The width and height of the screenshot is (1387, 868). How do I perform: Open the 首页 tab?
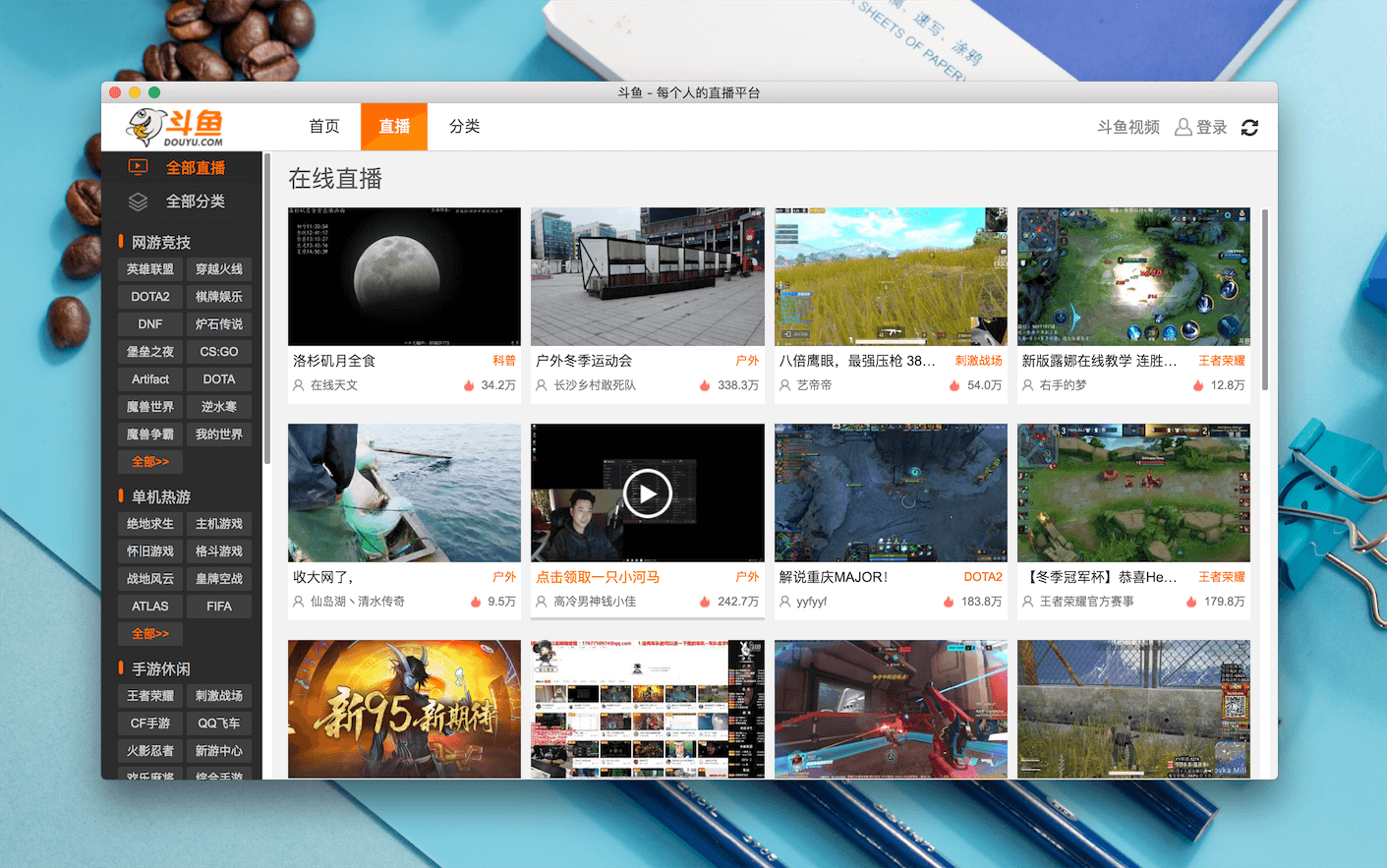(x=324, y=127)
